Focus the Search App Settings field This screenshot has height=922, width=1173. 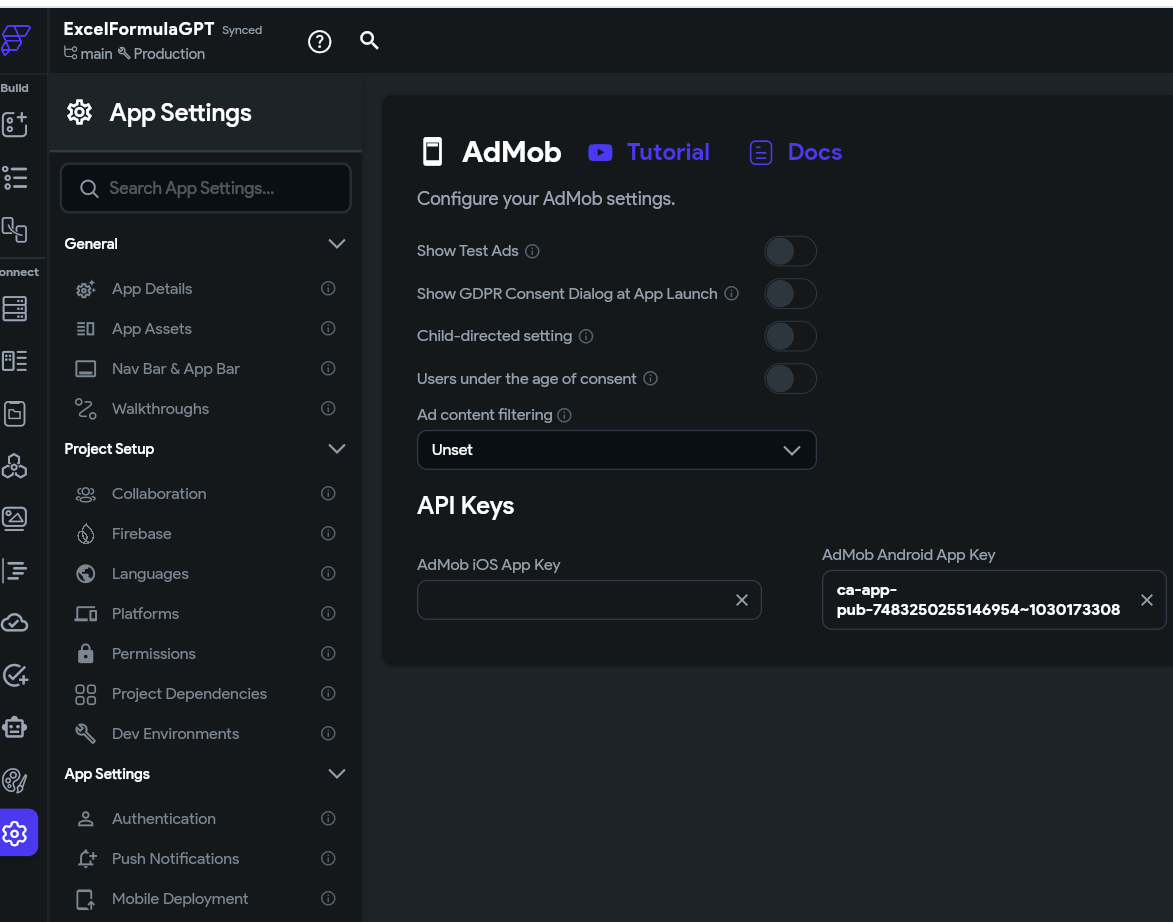coord(206,189)
